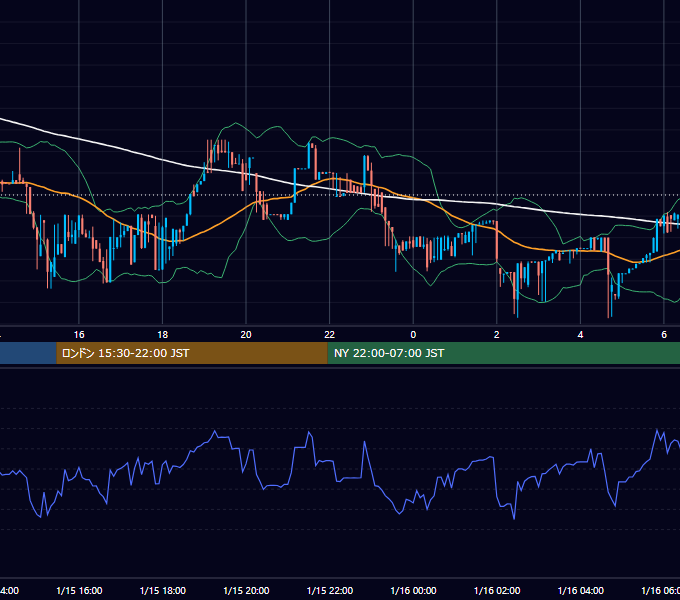This screenshot has height=600, width=680.
Task: Click the 1/16 00:00 time label
Action: pyautogui.click(x=413, y=590)
